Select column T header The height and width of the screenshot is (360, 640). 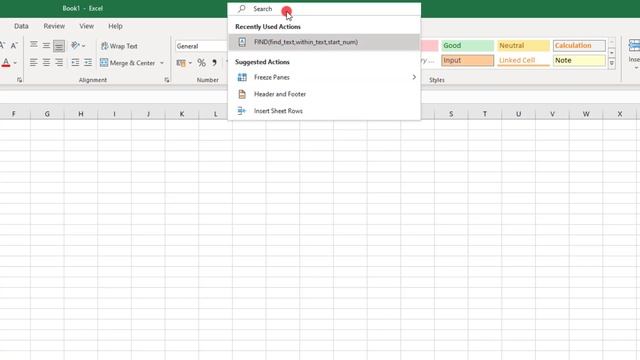[x=484, y=114]
